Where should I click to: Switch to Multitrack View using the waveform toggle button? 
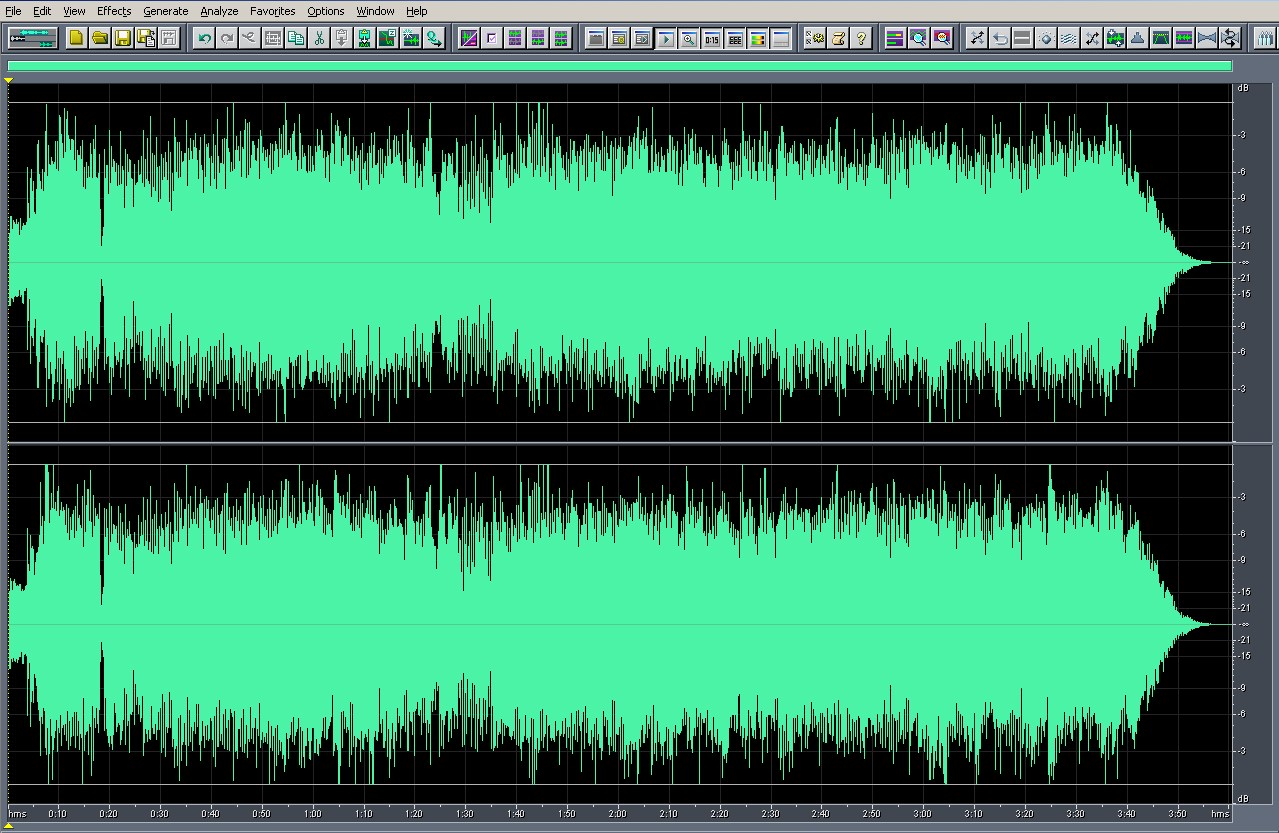point(34,38)
